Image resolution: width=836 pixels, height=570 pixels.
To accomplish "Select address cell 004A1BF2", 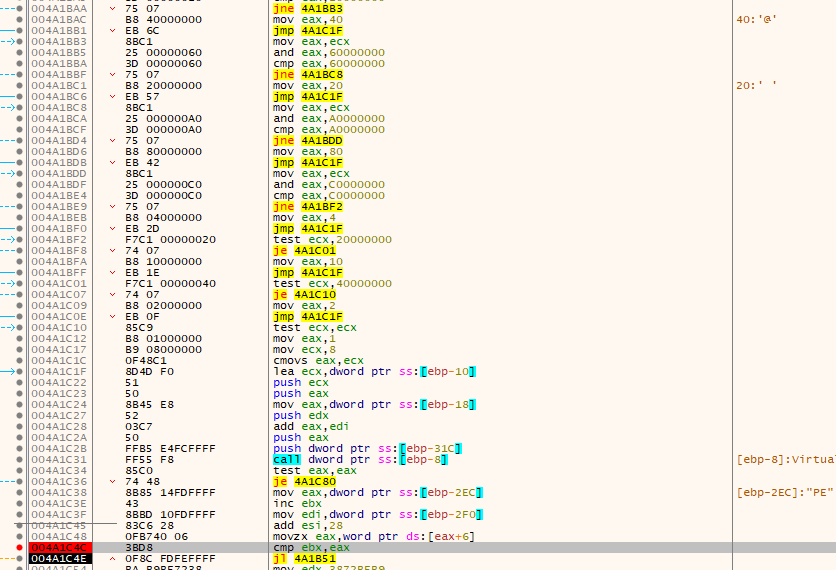I will pos(59,239).
